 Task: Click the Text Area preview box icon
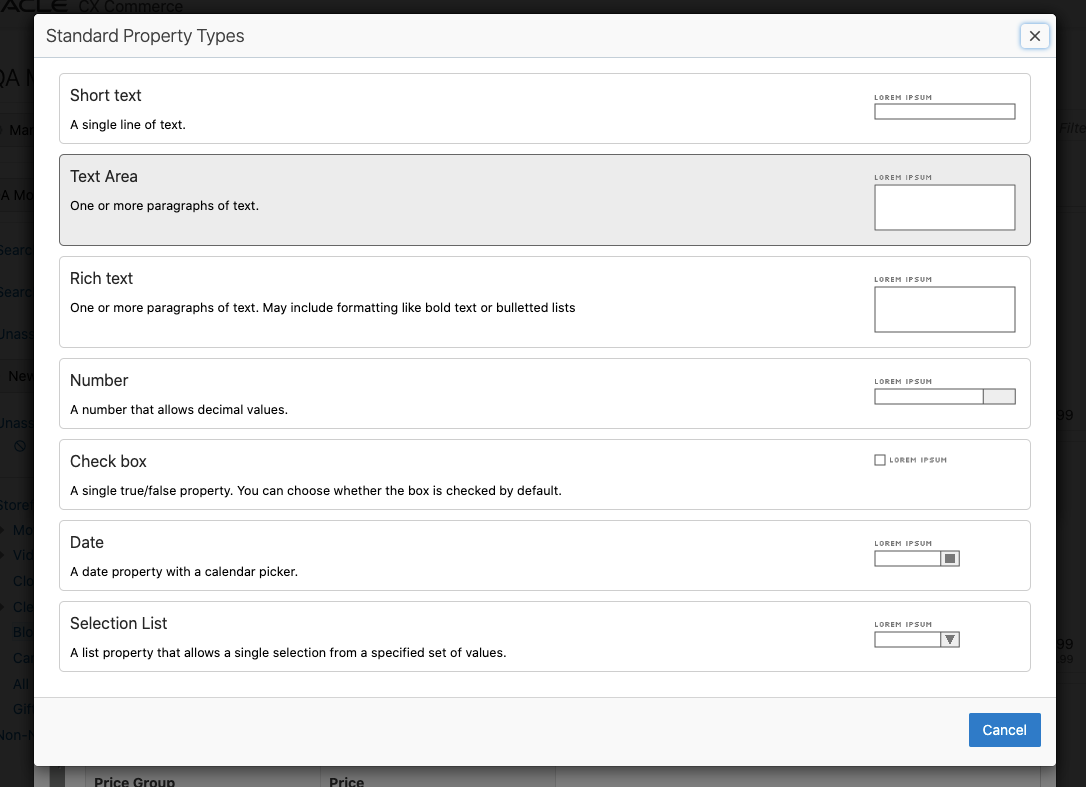[x=944, y=207]
